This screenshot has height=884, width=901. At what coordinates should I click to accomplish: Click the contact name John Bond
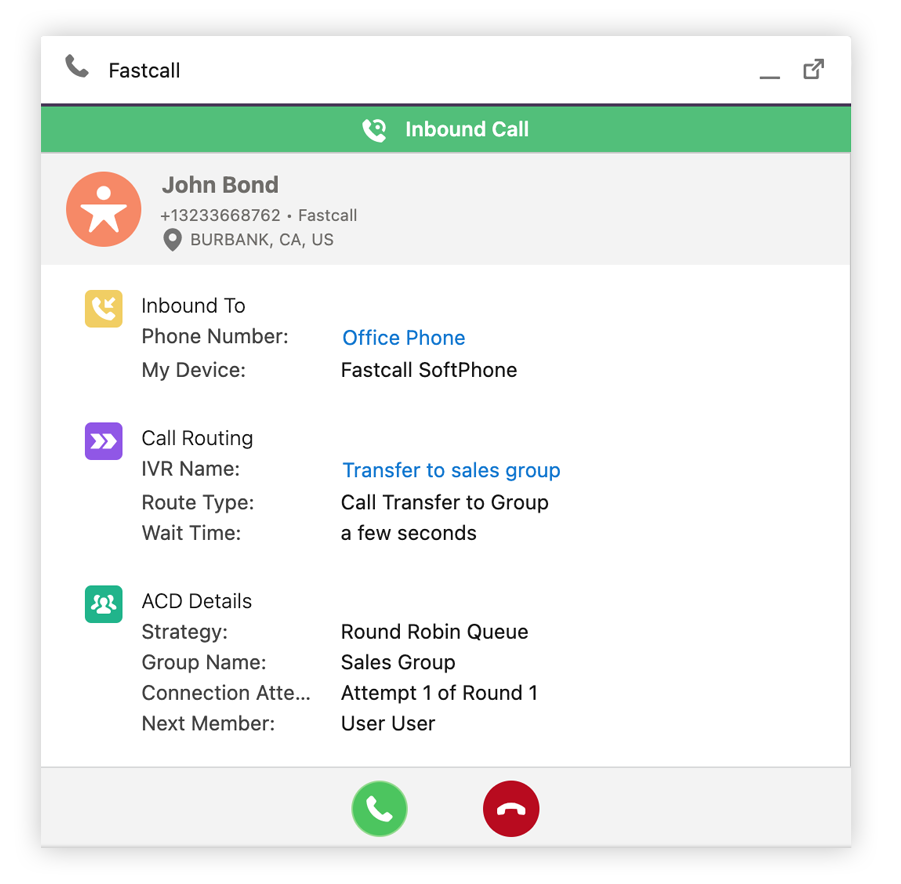[220, 185]
